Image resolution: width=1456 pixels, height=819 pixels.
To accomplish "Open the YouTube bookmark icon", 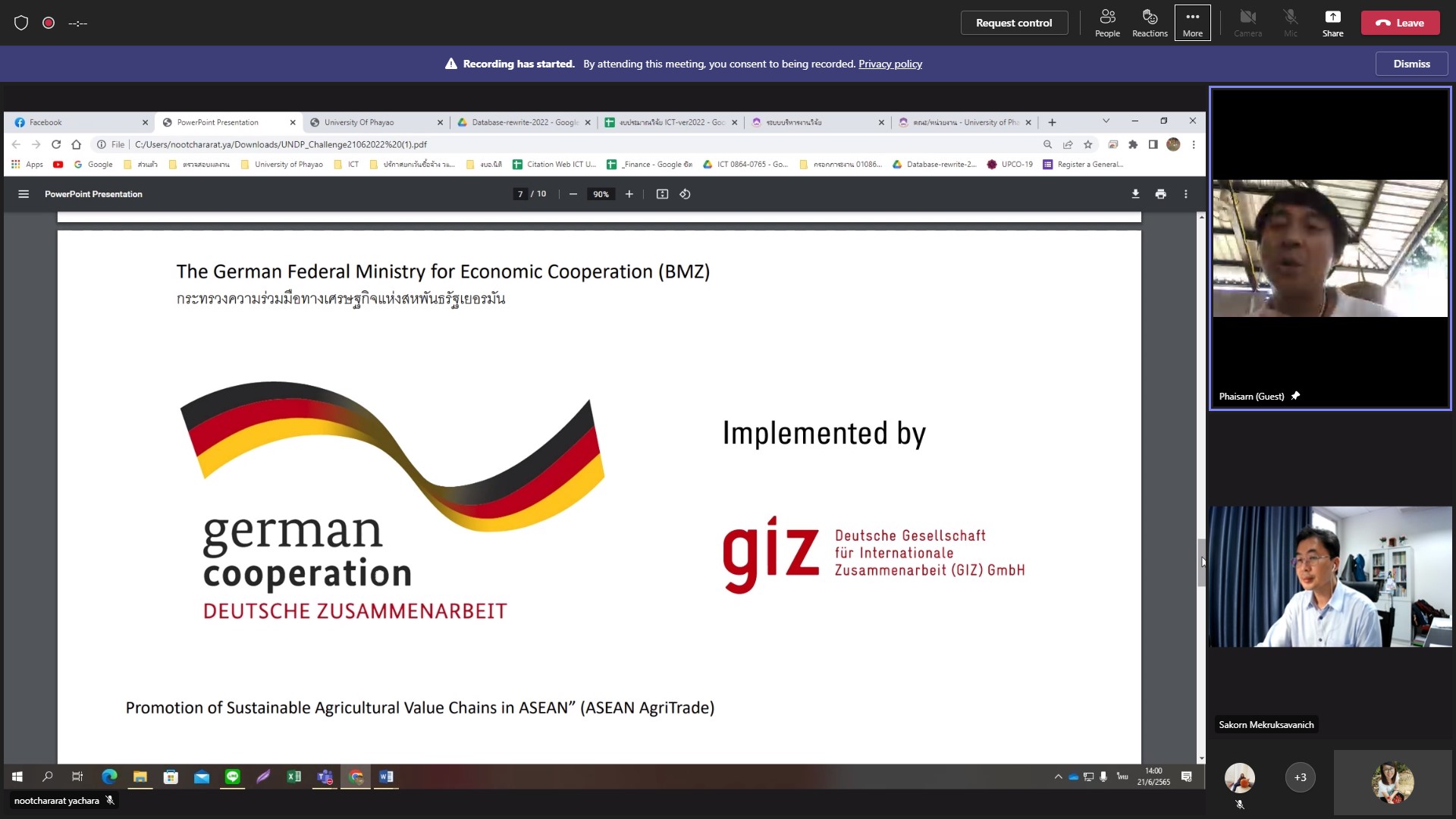I will [x=58, y=164].
